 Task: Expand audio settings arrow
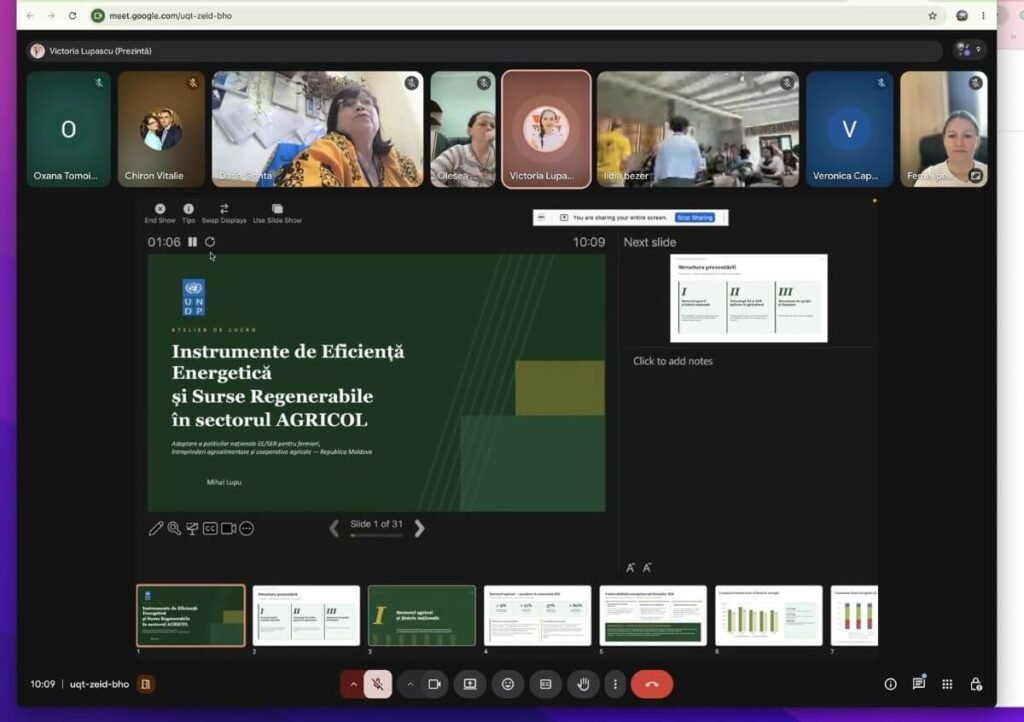point(353,684)
